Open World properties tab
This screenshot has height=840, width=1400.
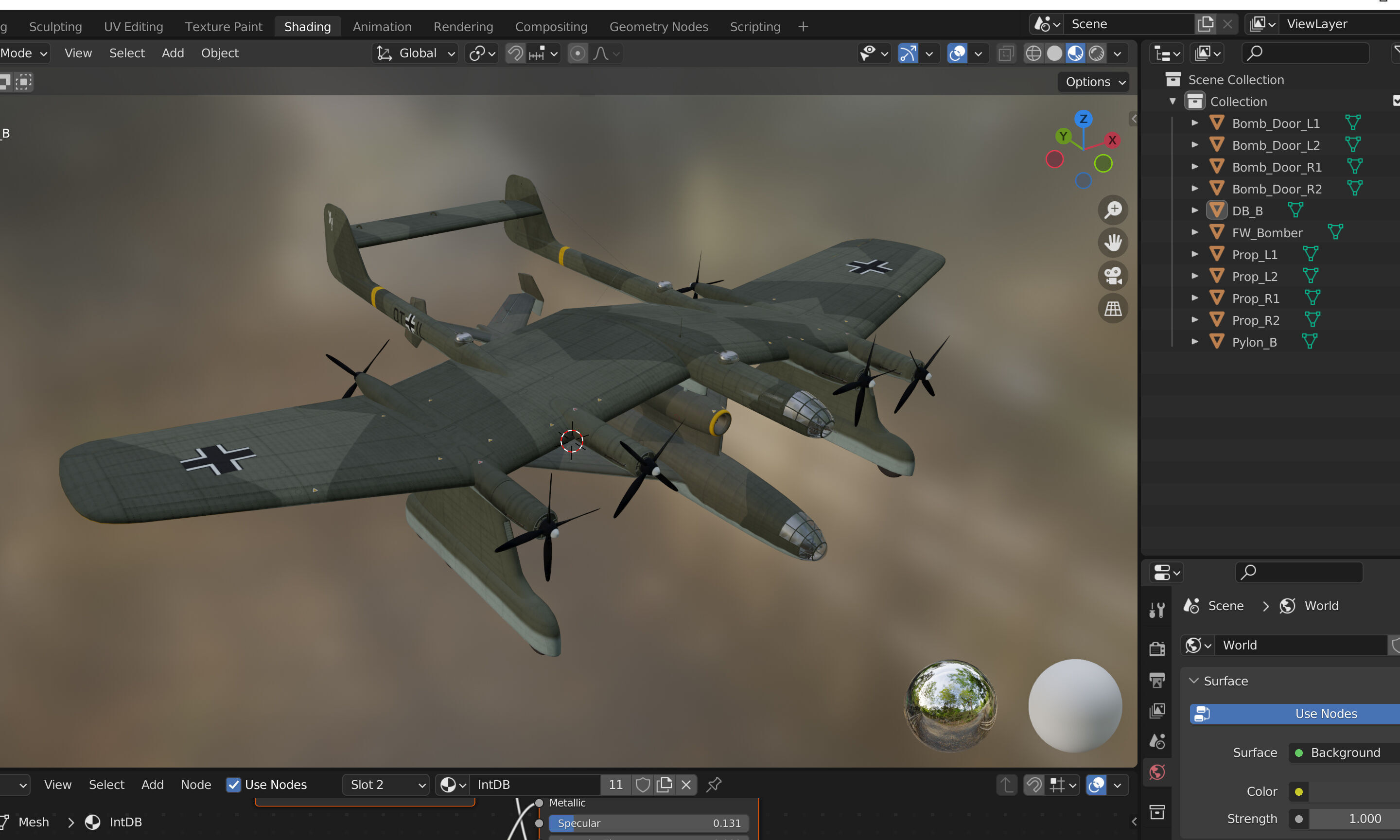pyautogui.click(x=1156, y=772)
